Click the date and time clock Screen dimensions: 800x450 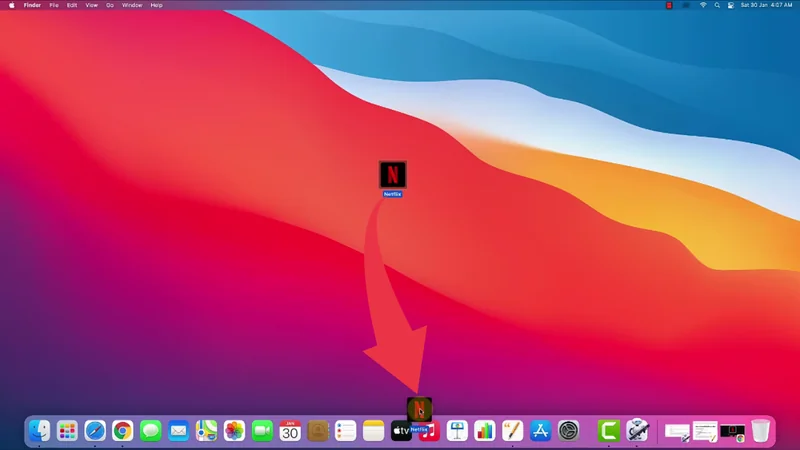(x=765, y=5)
